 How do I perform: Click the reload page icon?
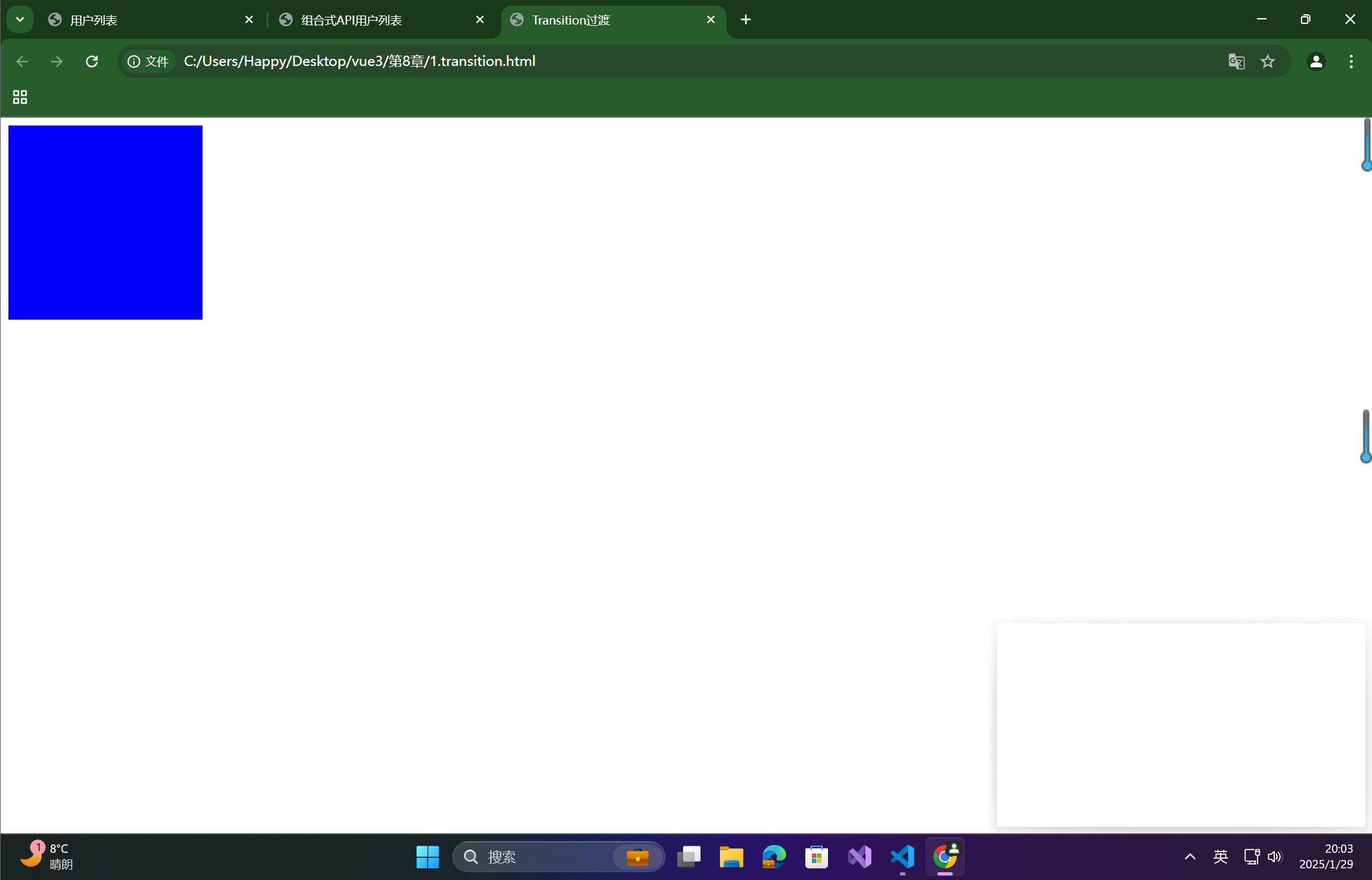[92, 61]
